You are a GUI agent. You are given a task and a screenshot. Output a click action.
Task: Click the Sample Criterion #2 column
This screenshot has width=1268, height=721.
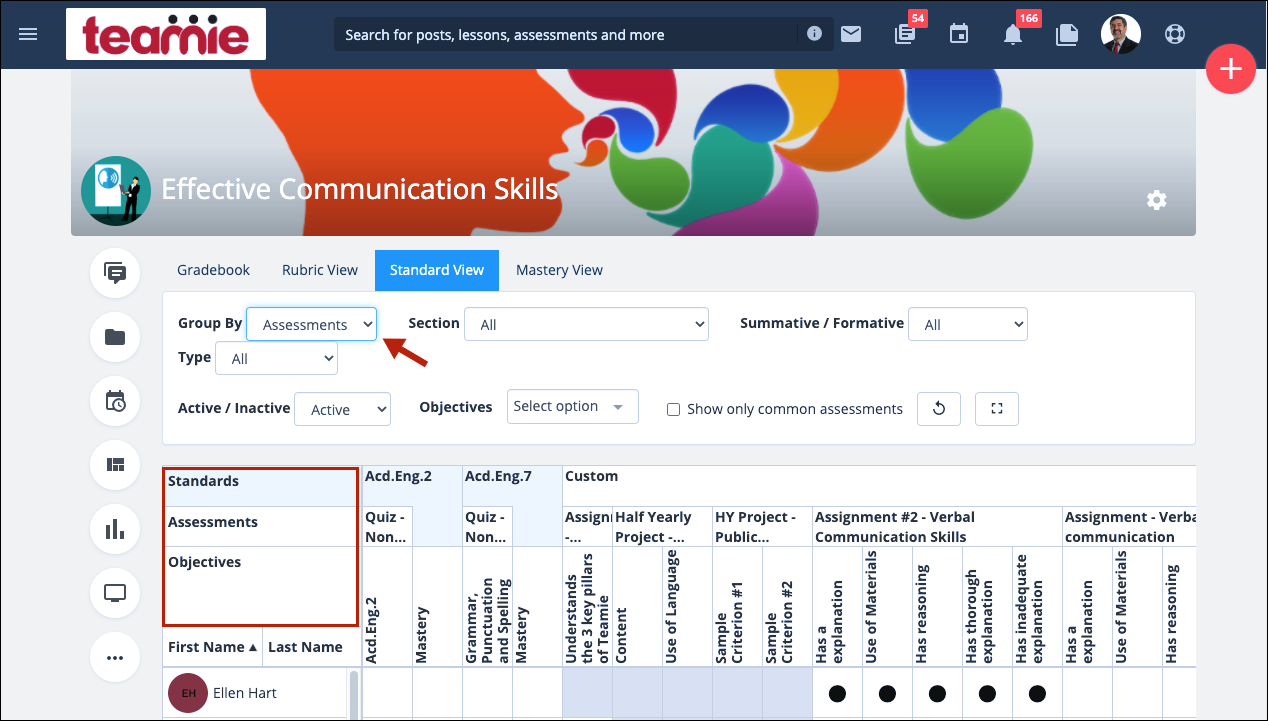pyautogui.click(x=787, y=607)
